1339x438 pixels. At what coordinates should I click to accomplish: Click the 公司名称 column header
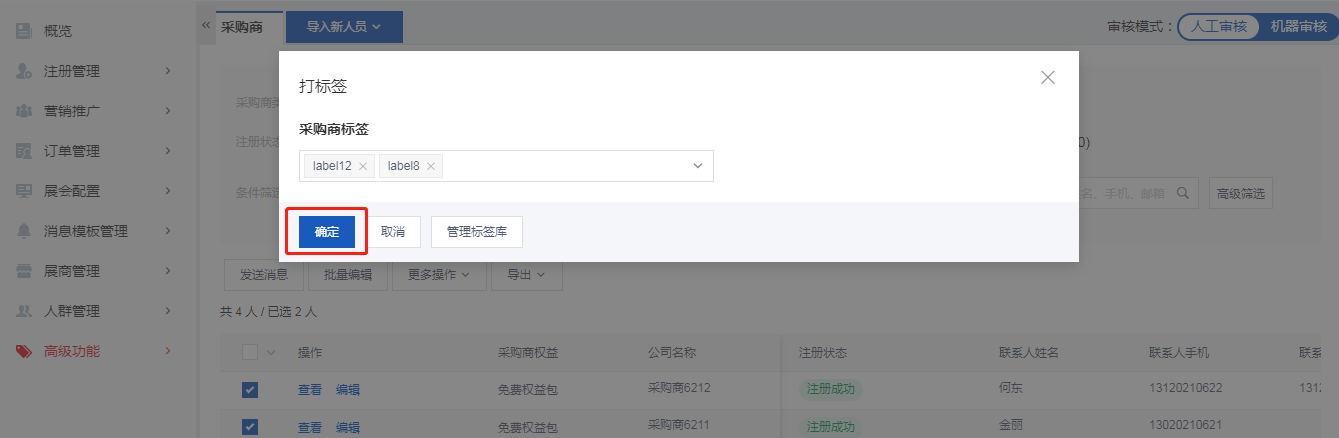coord(673,353)
